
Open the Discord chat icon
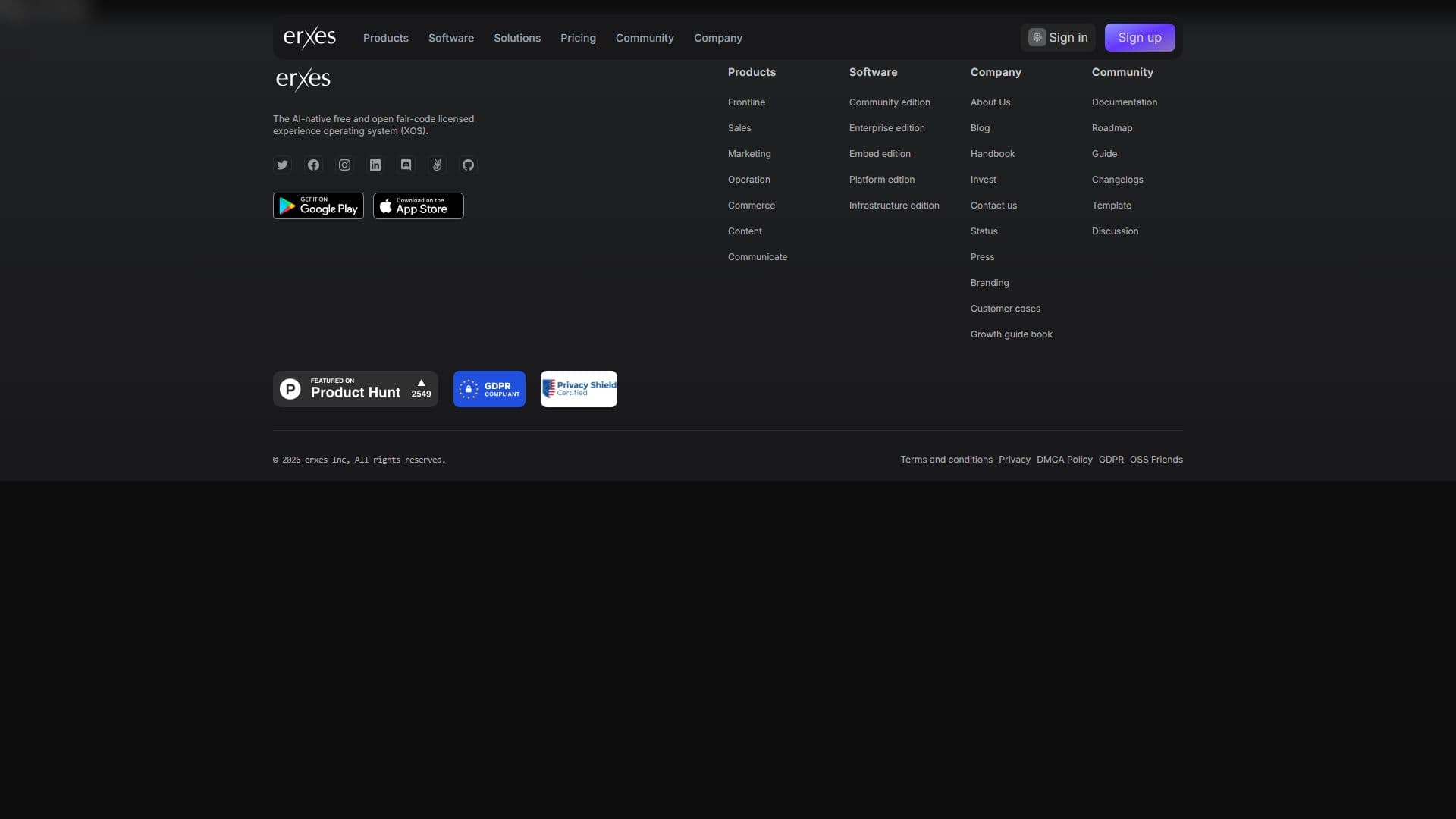[406, 165]
